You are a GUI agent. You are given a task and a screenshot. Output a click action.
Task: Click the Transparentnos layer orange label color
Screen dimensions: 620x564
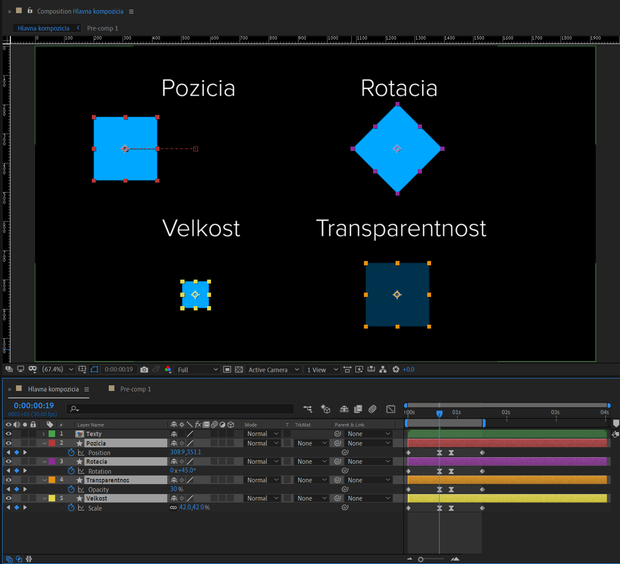[52, 480]
